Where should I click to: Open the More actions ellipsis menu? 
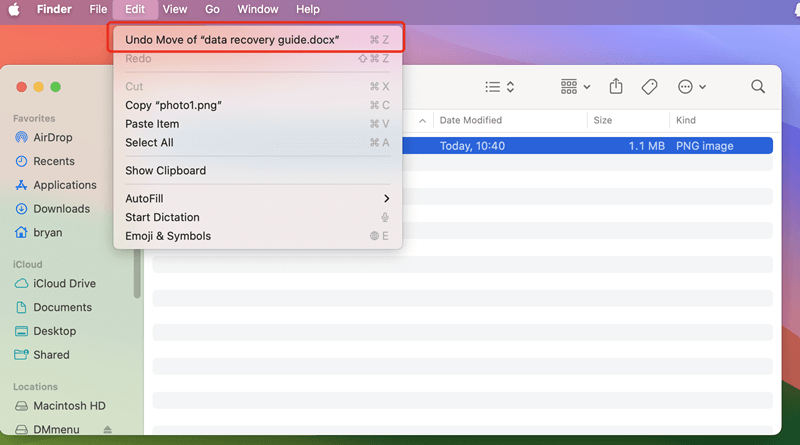click(x=691, y=87)
